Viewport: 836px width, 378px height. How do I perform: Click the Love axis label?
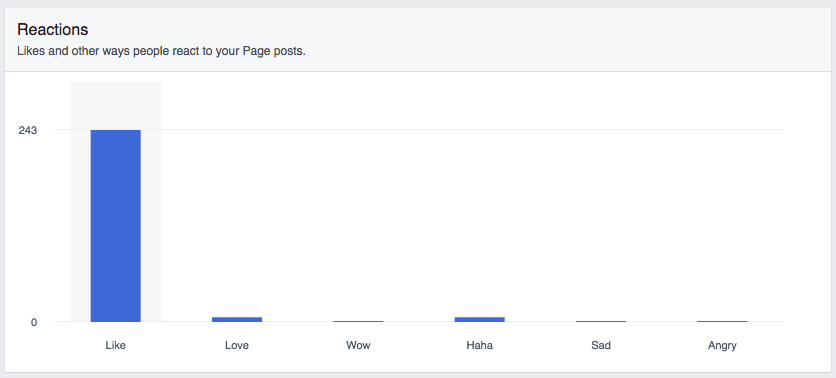tap(237, 345)
